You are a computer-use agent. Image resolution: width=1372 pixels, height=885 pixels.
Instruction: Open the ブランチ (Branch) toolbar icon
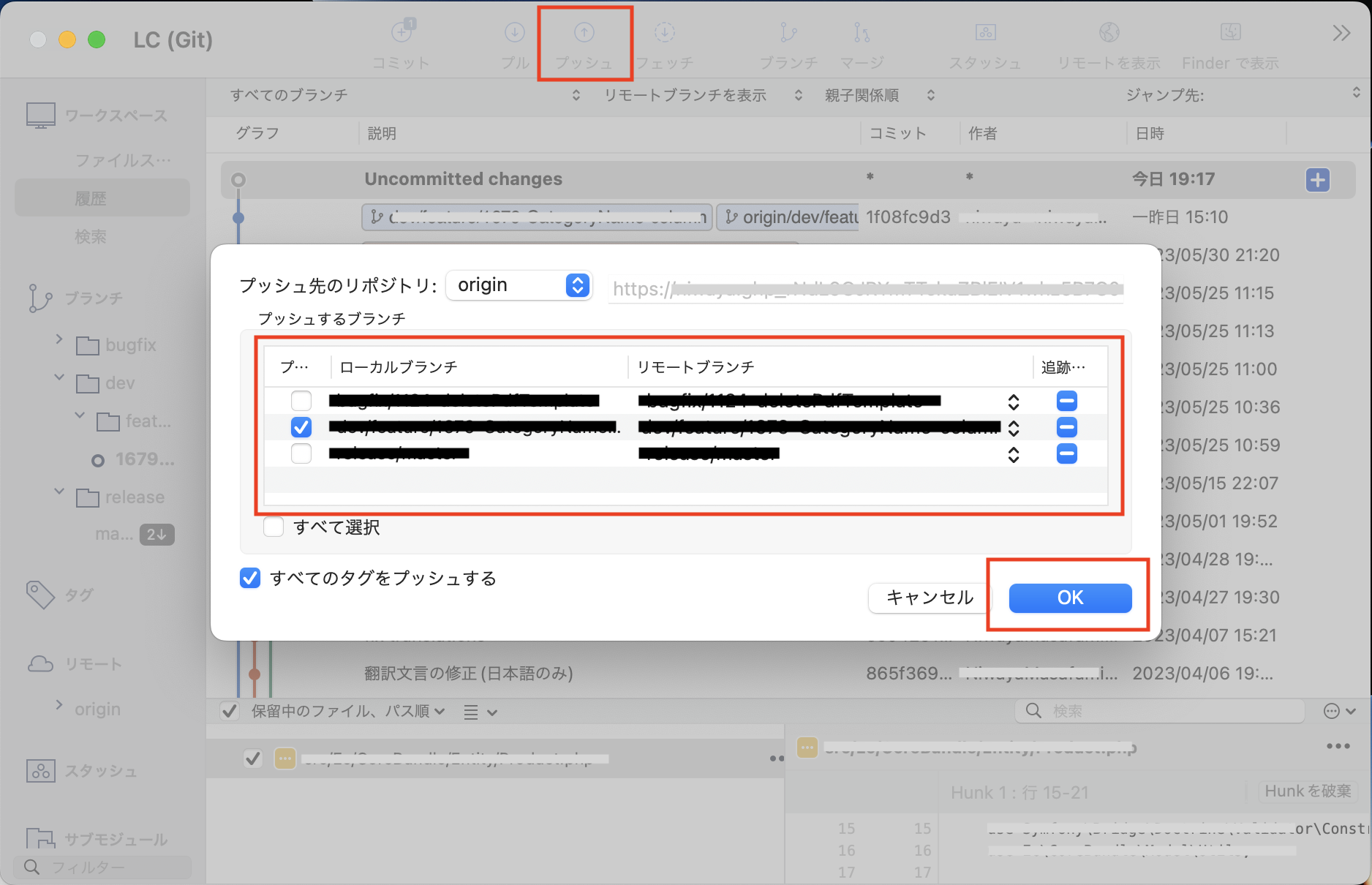pyautogui.click(x=788, y=40)
